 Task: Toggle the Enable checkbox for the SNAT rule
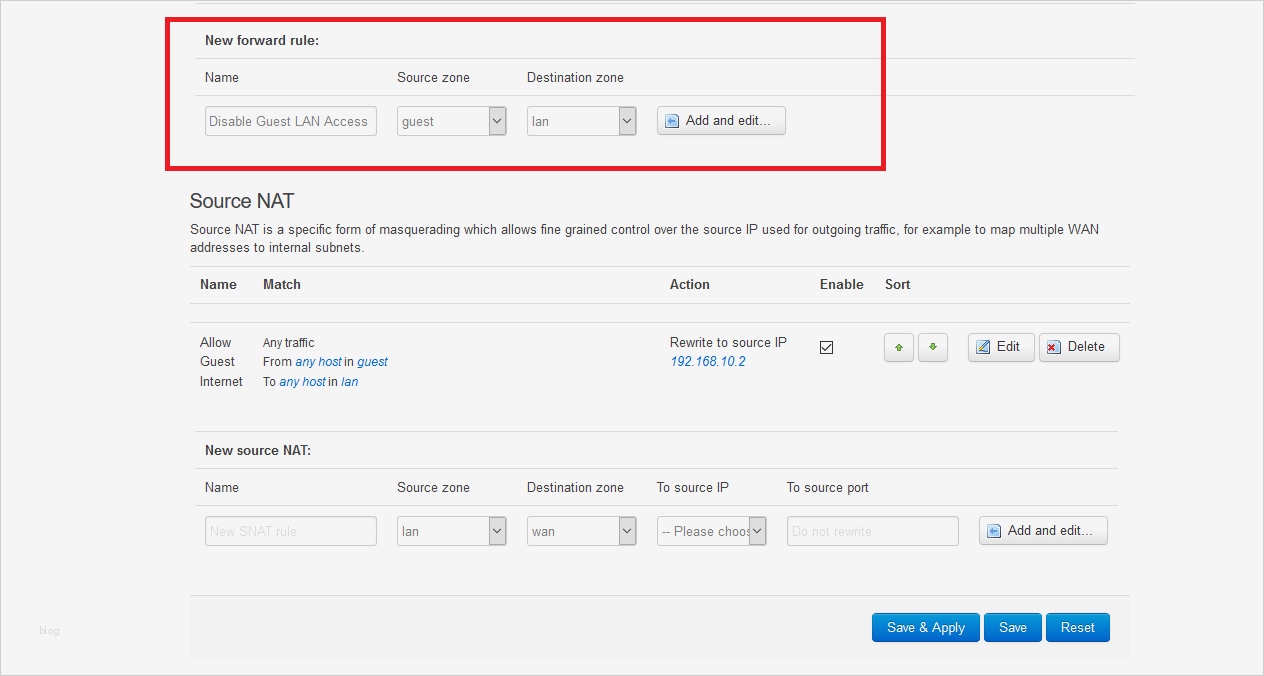pyautogui.click(x=826, y=347)
